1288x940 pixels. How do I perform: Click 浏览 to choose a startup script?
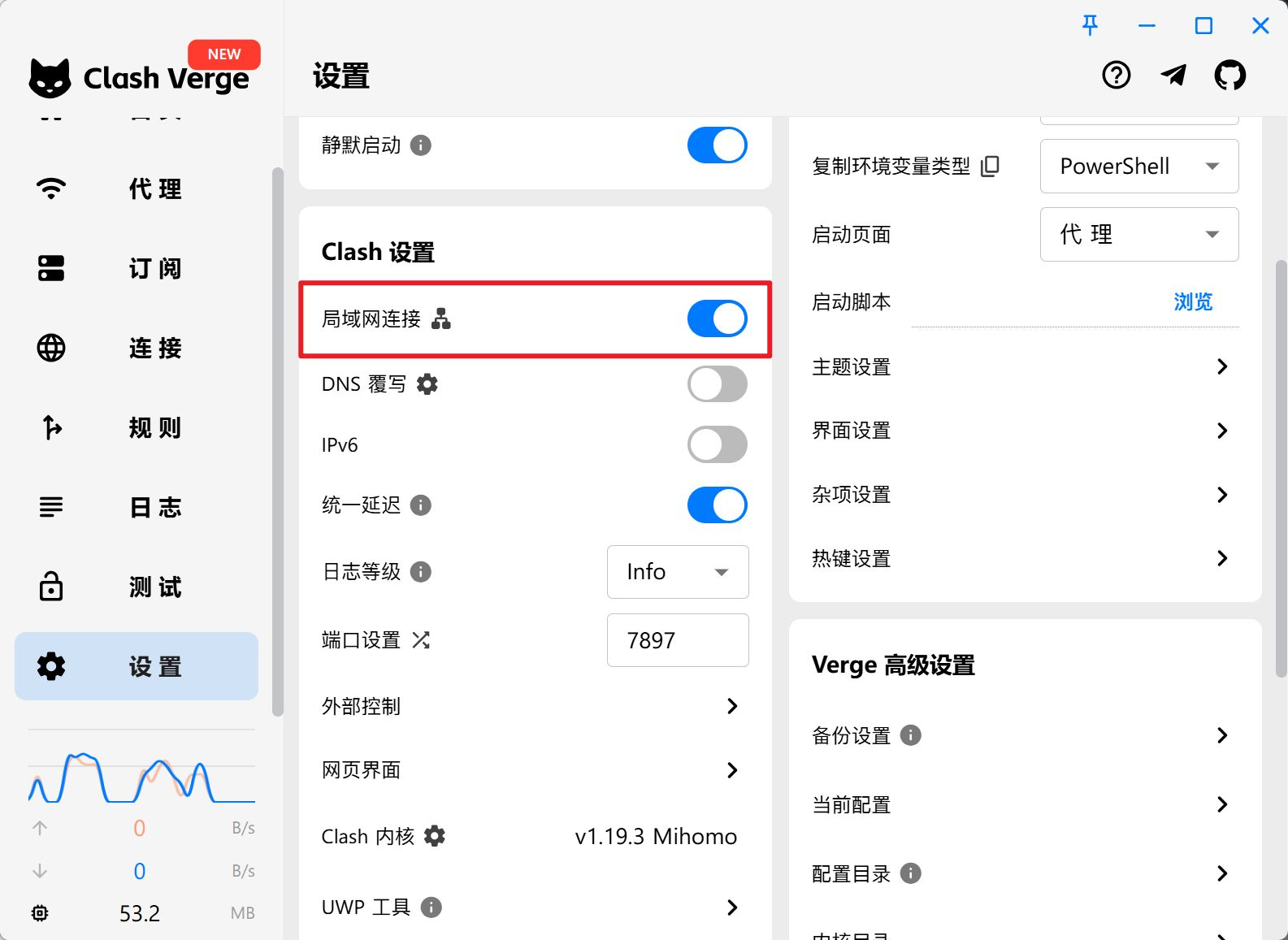(1193, 302)
